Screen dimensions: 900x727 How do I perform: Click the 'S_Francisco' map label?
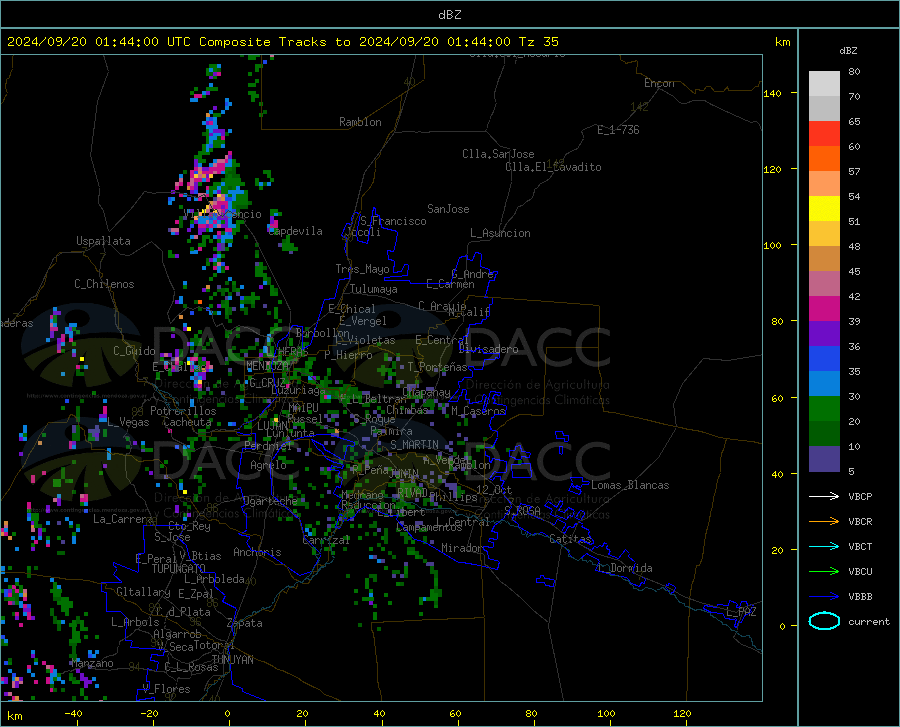pyautogui.click(x=393, y=221)
